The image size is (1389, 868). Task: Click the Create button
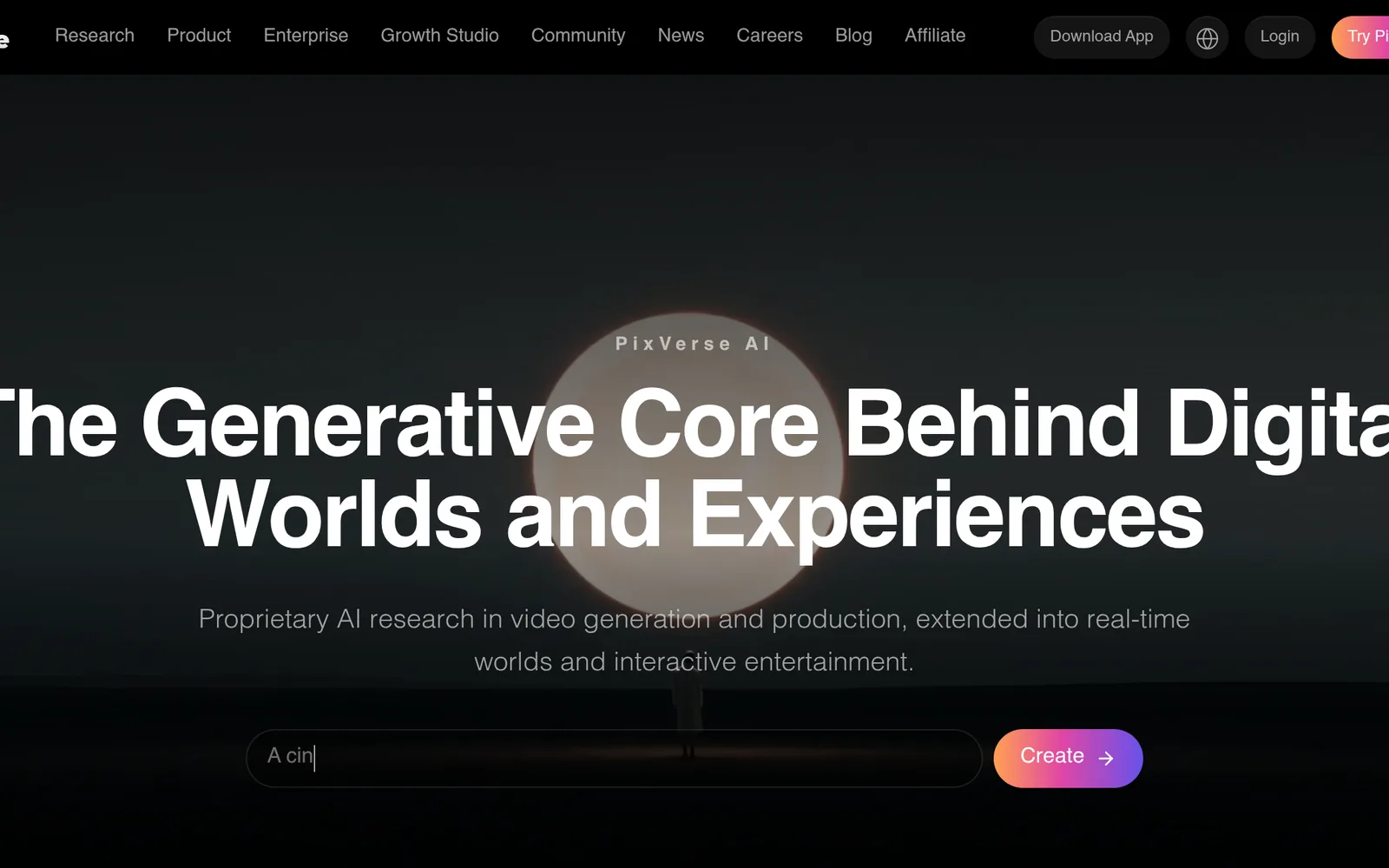tap(1068, 758)
